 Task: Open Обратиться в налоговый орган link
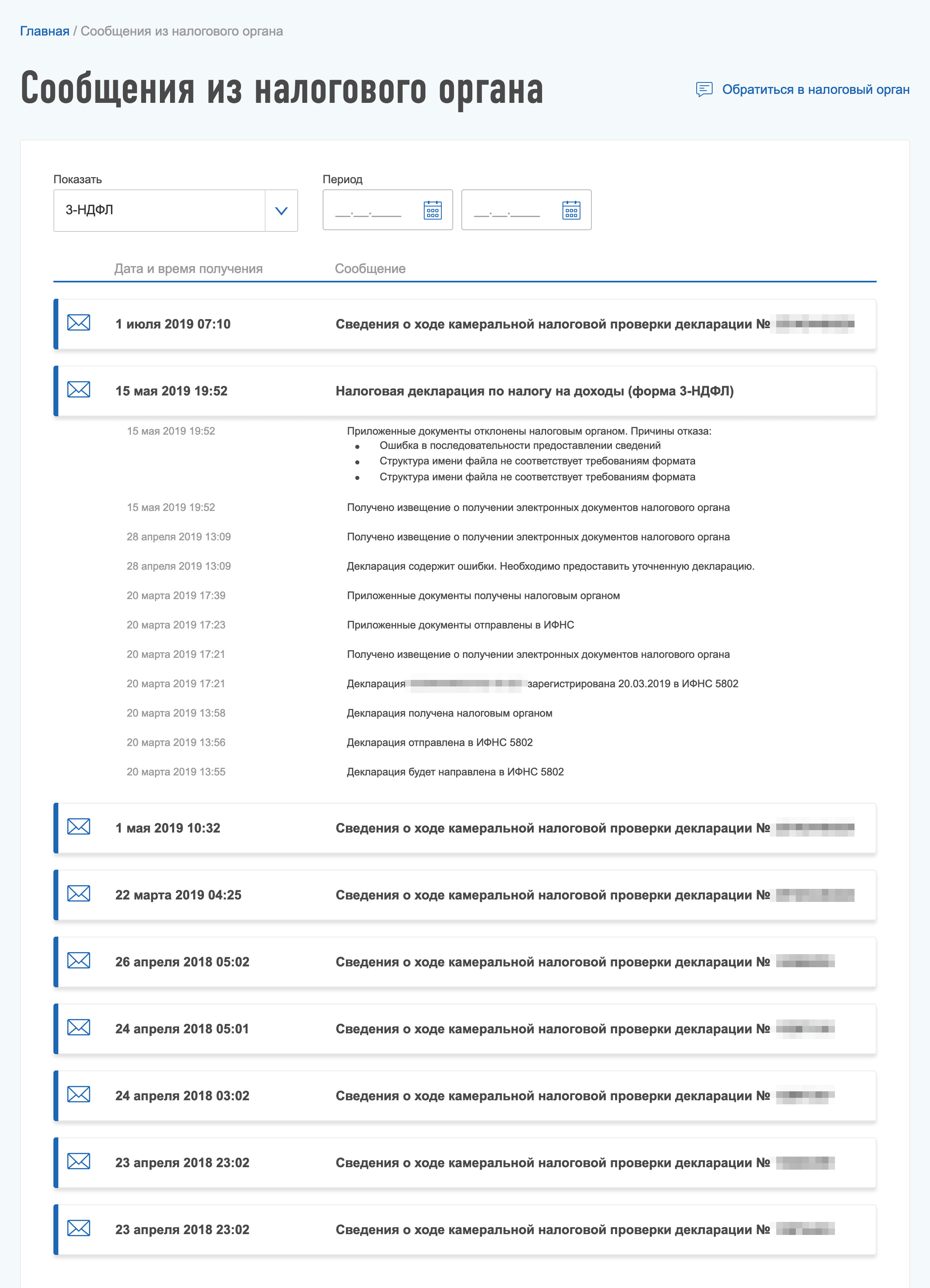815,90
